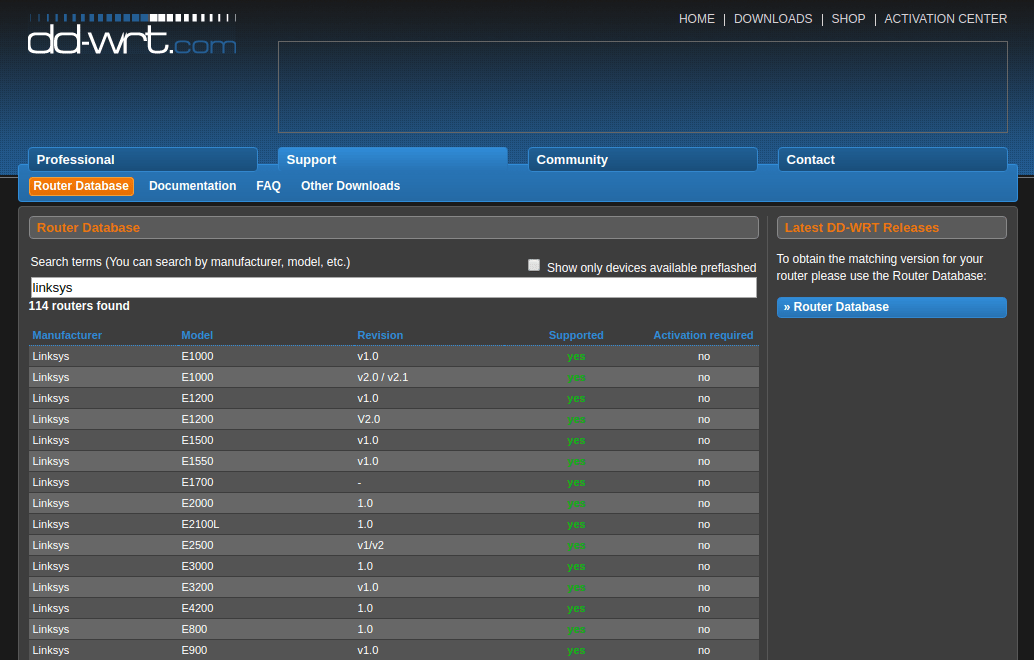Pick the E800 router model

click(x=394, y=630)
